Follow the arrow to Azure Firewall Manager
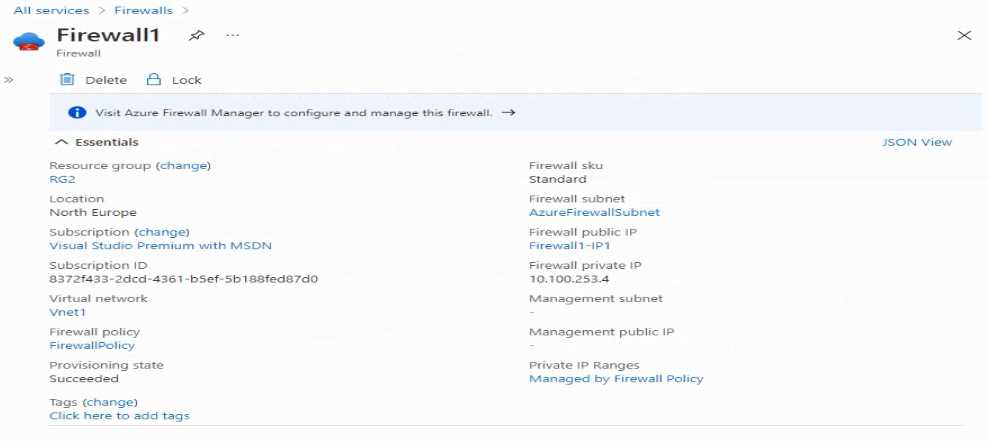Viewport: 990px width, 441px height. (x=508, y=112)
